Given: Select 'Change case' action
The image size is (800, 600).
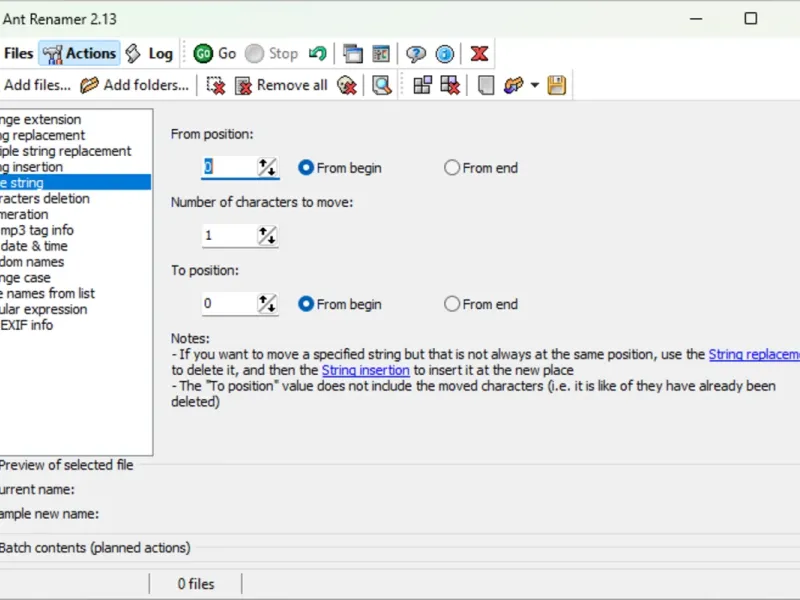Looking at the screenshot, I should [75, 278].
